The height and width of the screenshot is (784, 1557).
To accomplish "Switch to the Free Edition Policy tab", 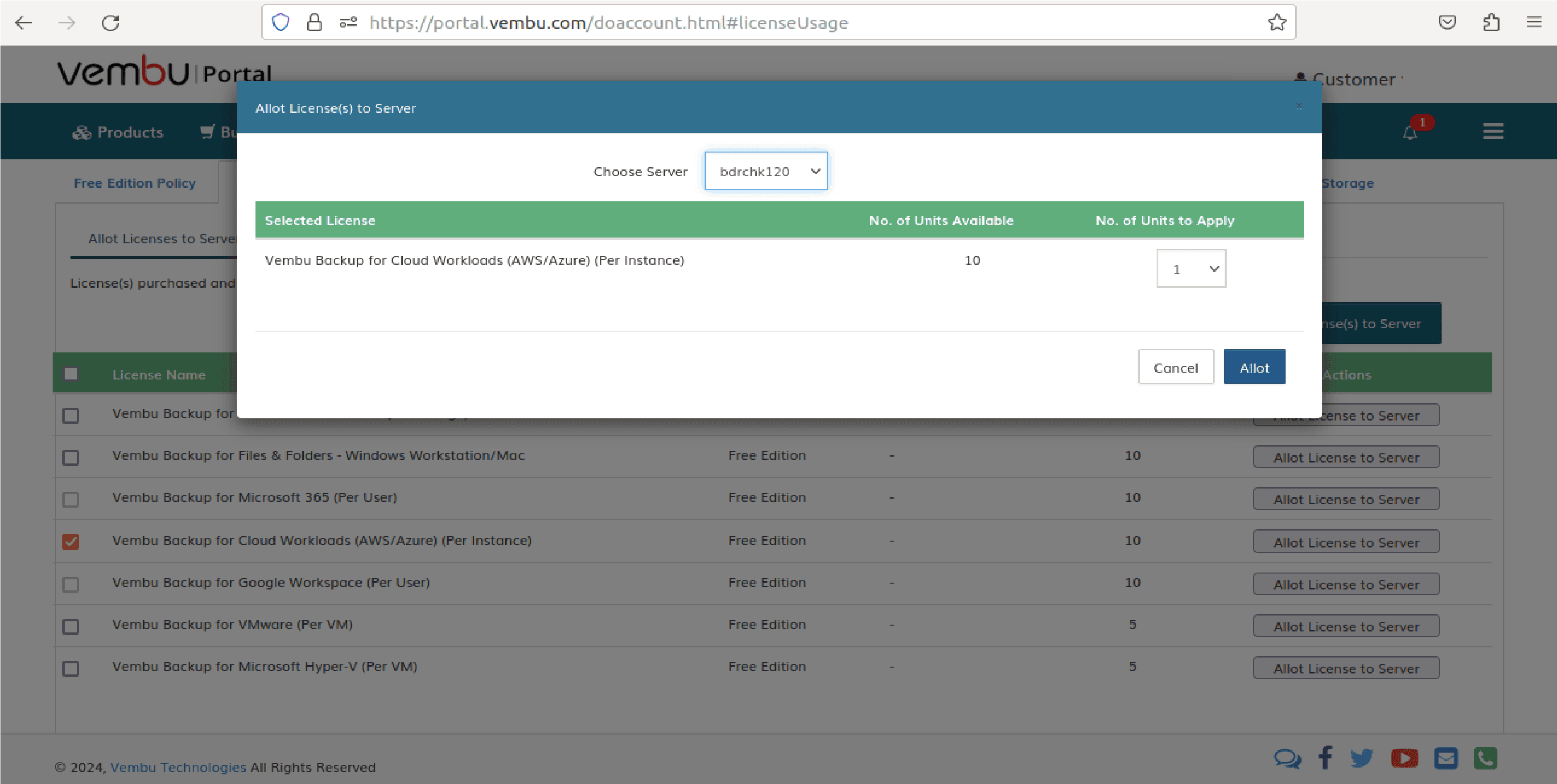I will point(135,183).
